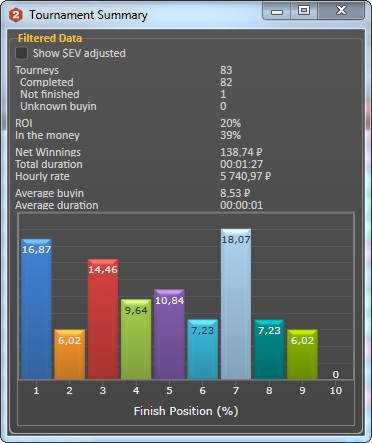Click the ROI value 20%
The image size is (372, 443).
coord(230,123)
